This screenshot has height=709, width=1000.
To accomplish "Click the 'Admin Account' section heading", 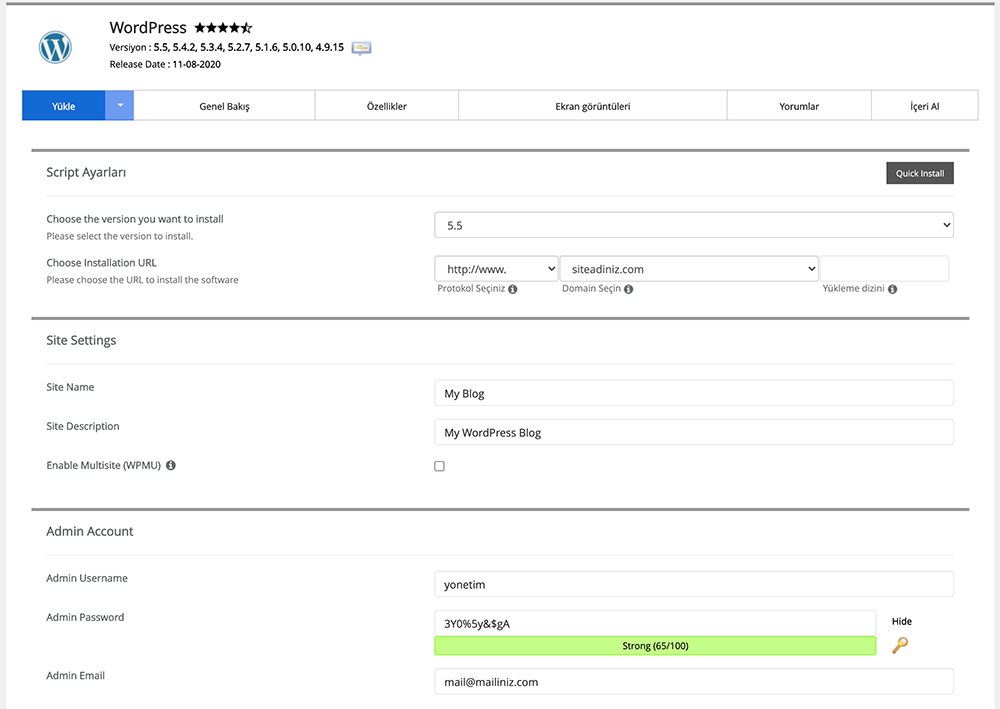I will tap(89, 531).
